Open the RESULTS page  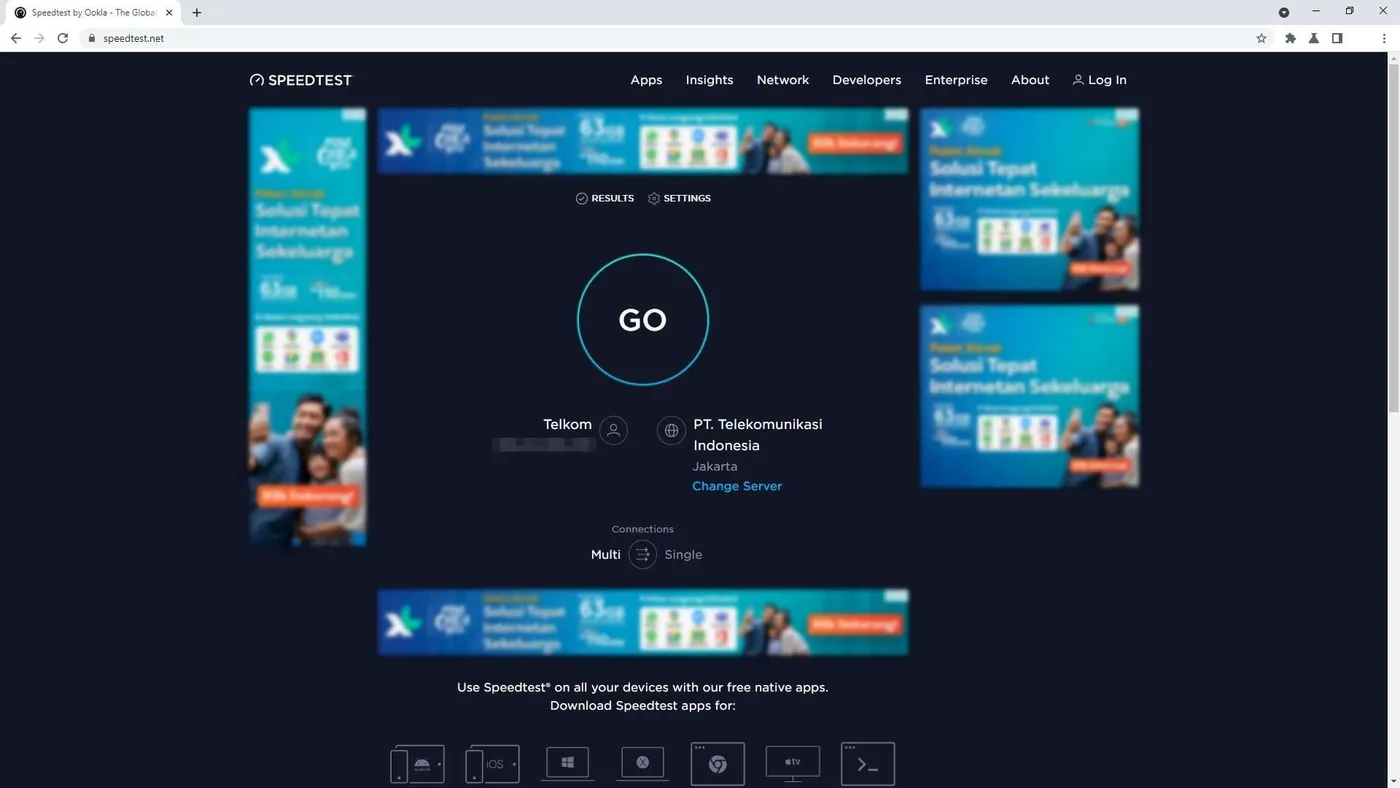(605, 198)
